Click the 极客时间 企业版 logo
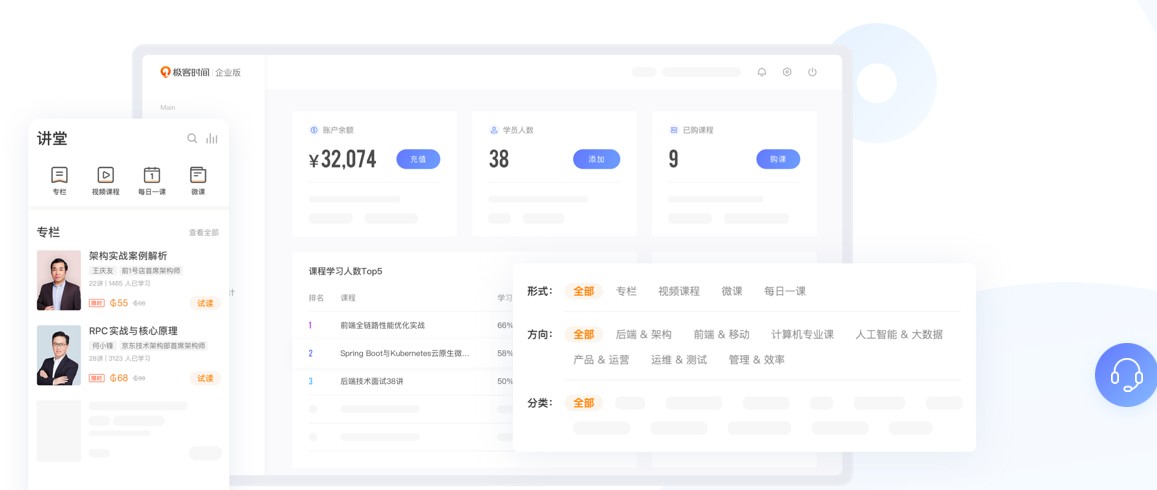1157x490 pixels. coord(201,72)
